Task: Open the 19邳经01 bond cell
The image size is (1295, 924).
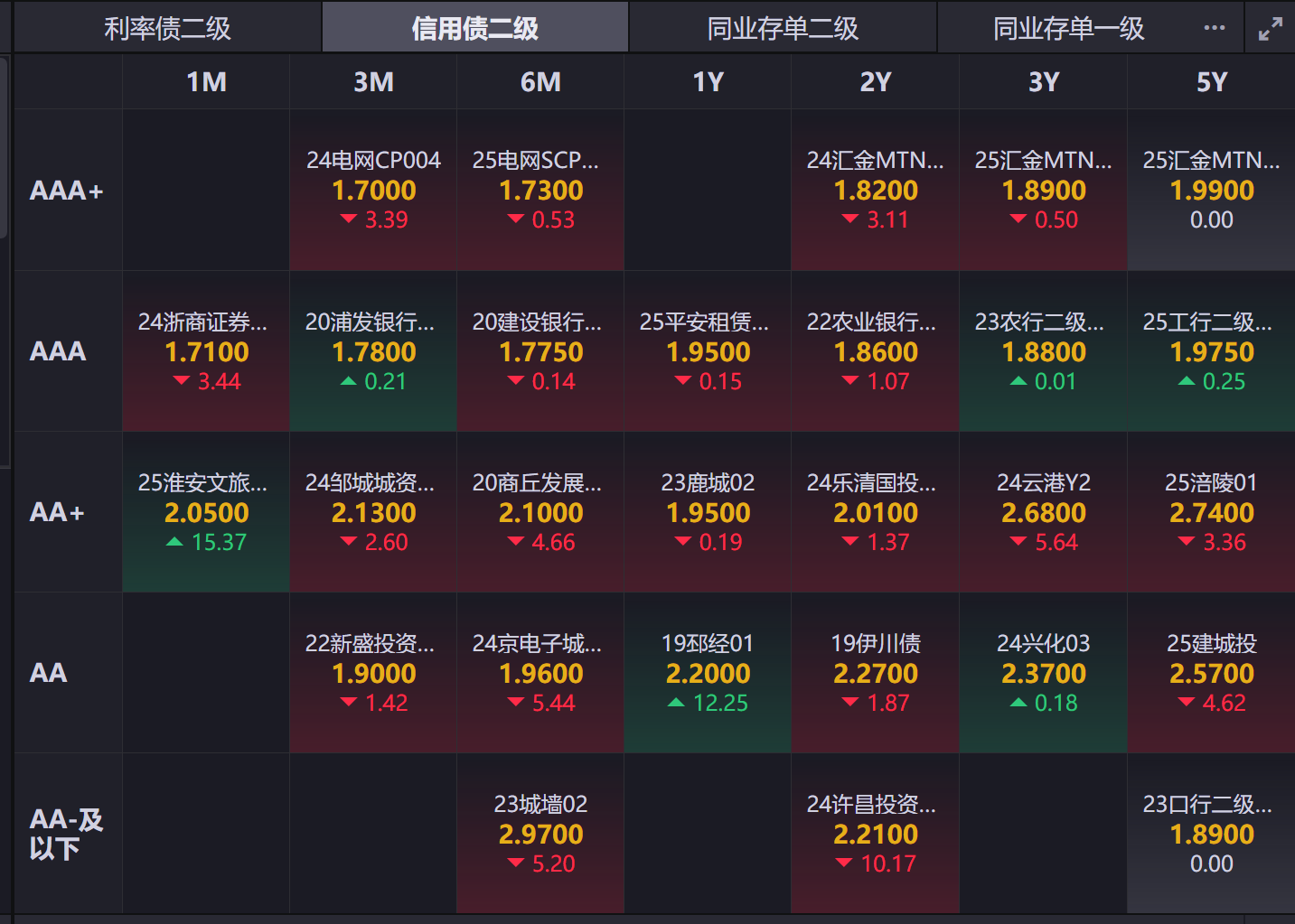Action: (x=708, y=673)
